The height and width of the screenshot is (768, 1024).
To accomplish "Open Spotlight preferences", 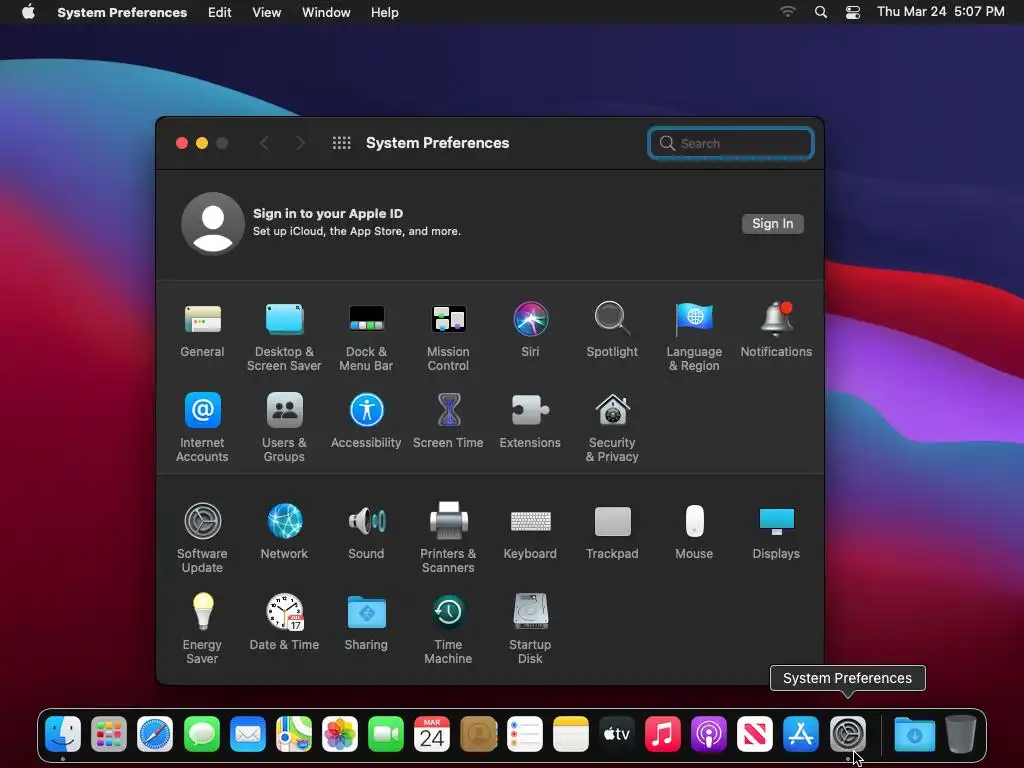I will (612, 330).
